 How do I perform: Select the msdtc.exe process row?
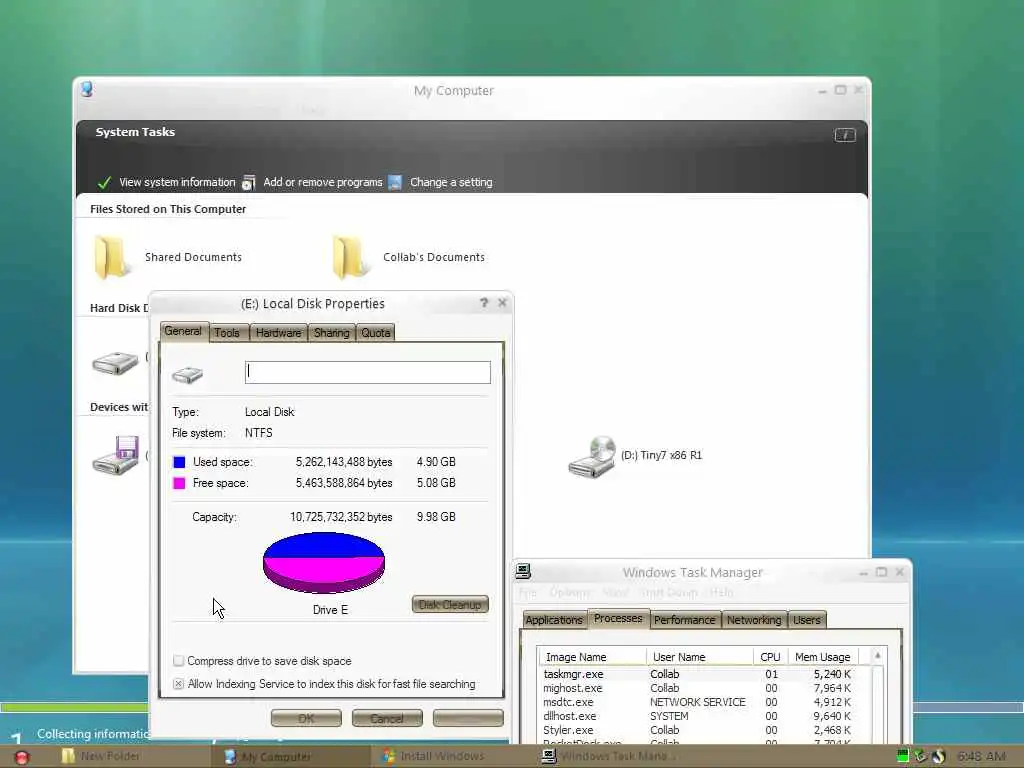point(697,702)
